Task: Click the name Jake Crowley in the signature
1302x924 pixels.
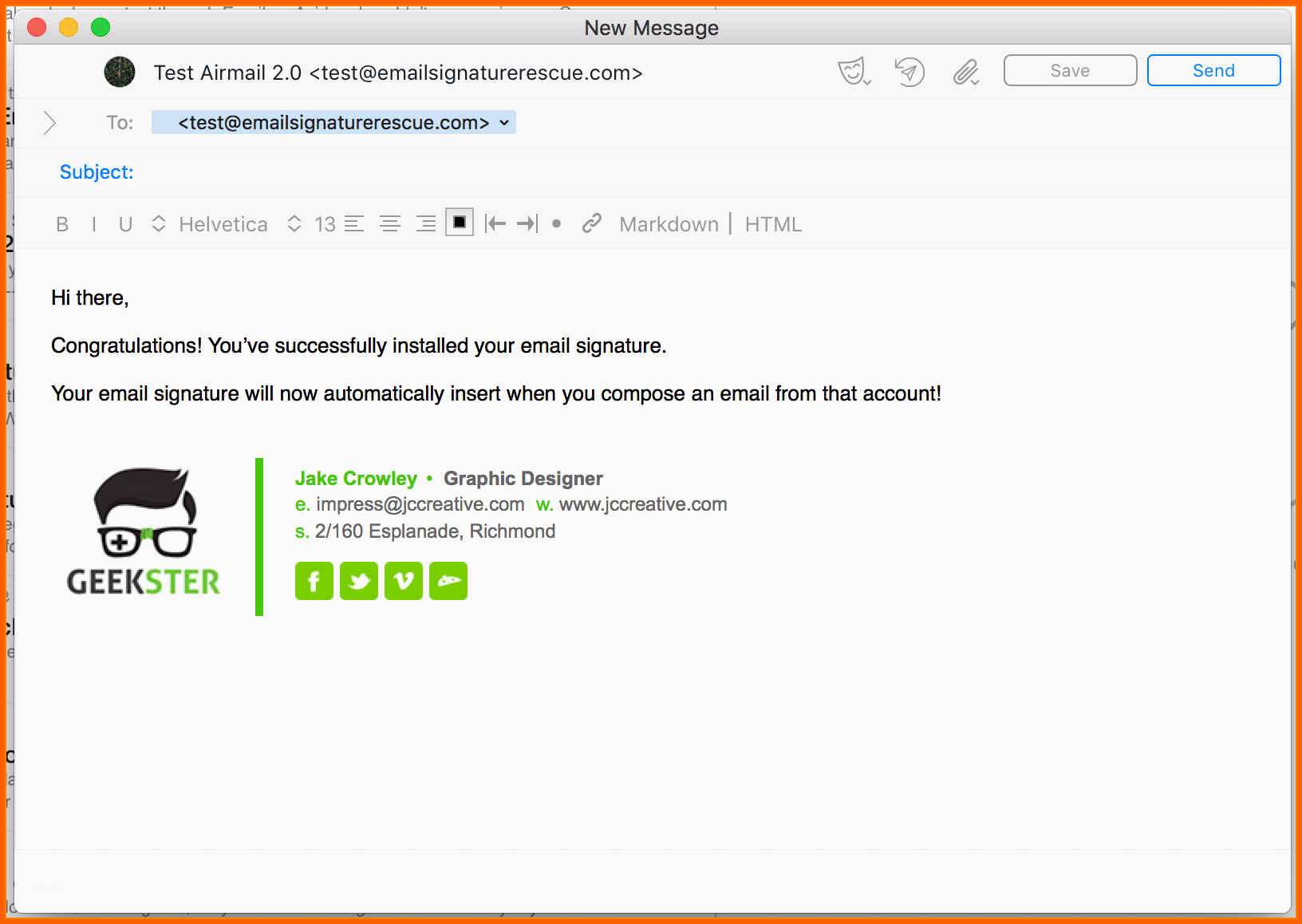Action: (356, 479)
